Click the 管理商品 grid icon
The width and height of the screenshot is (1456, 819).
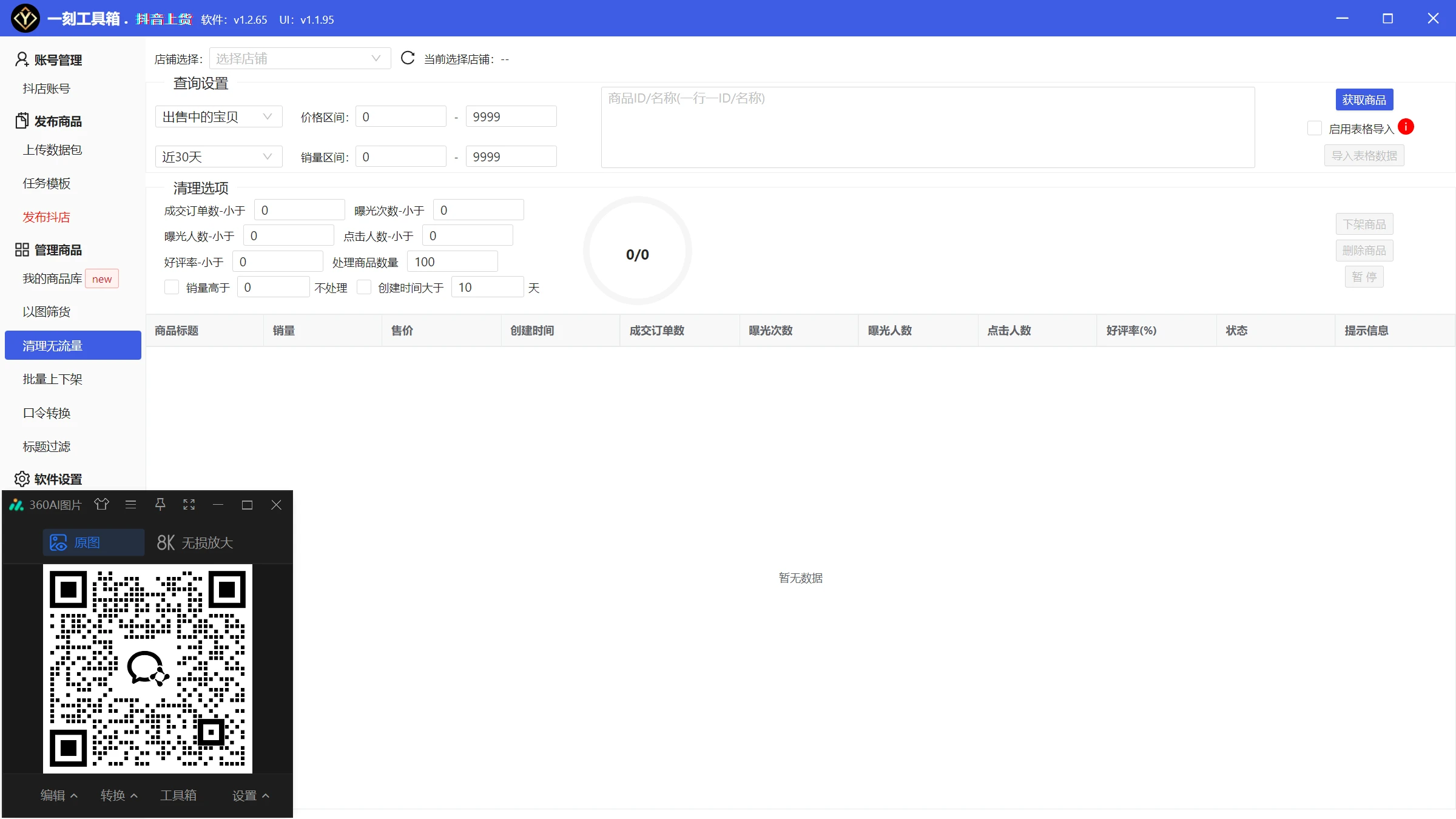pos(22,249)
